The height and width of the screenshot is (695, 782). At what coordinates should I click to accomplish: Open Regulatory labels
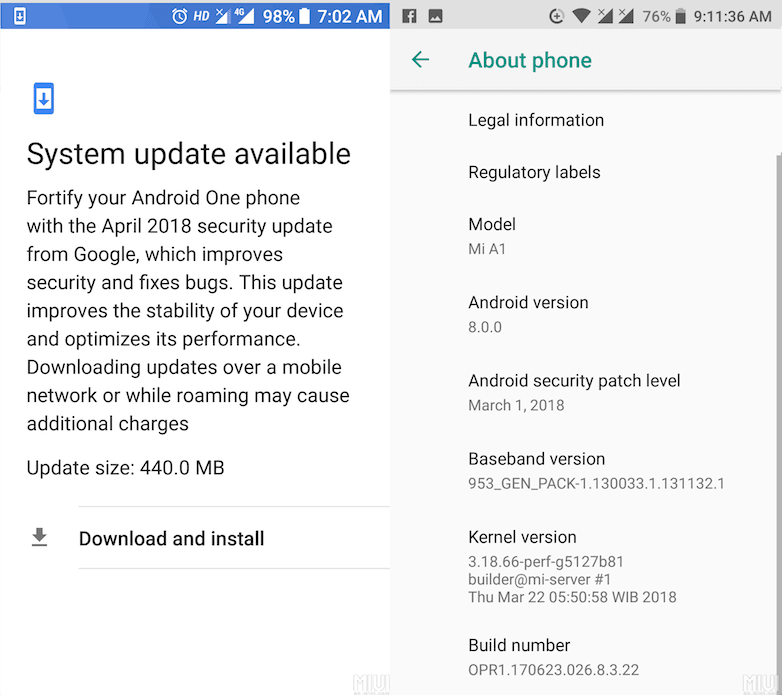[x=586, y=172]
